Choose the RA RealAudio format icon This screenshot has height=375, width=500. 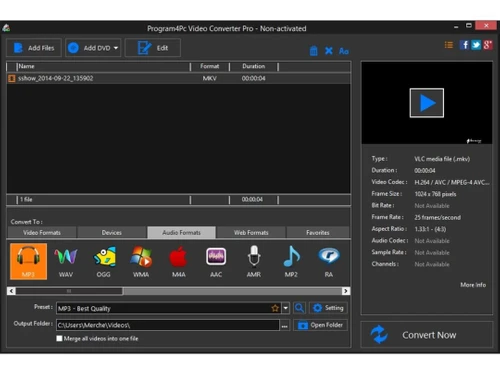pyautogui.click(x=329, y=261)
